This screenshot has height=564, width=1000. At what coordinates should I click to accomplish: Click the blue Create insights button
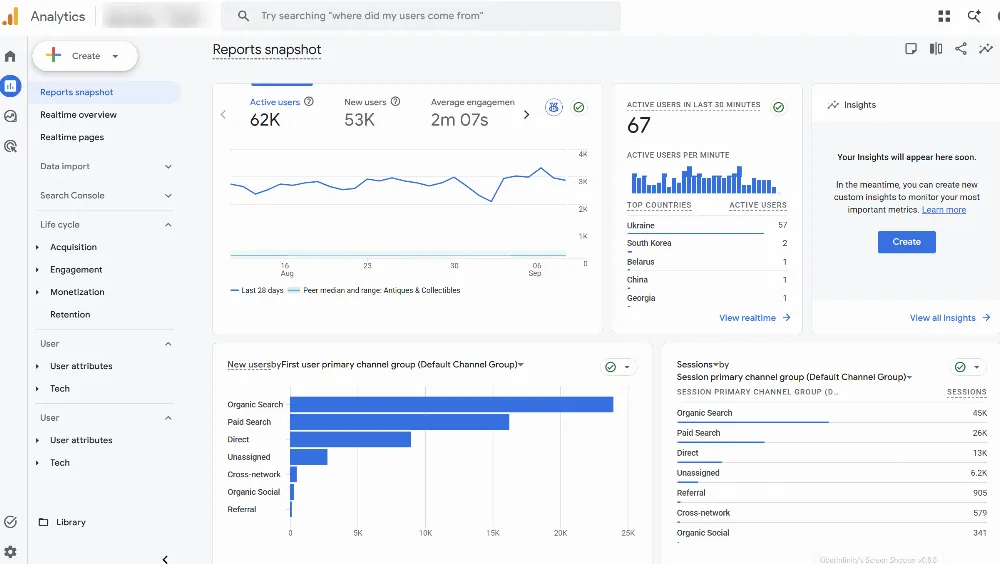[906, 242]
